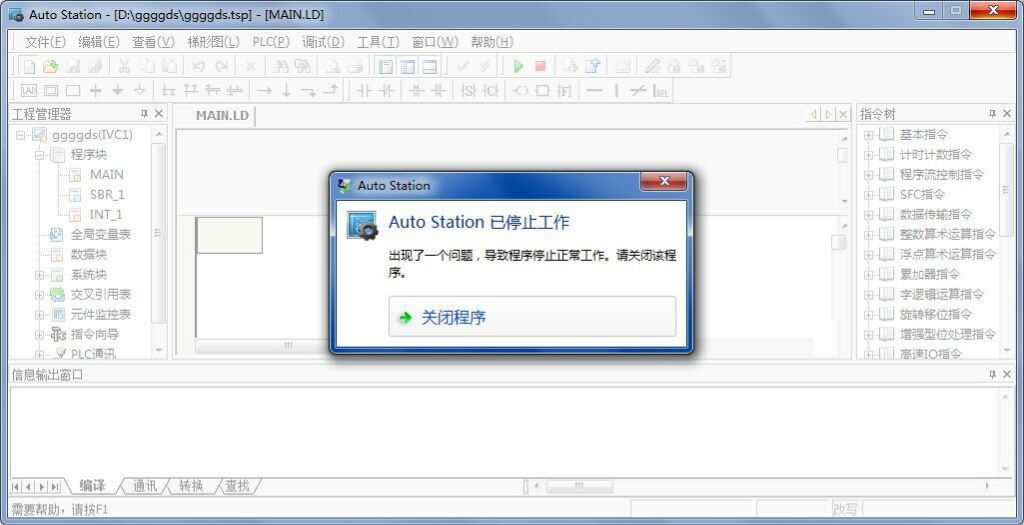Toggle project manager panel visibility icon
This screenshot has height=525, width=1024.
coord(385,66)
